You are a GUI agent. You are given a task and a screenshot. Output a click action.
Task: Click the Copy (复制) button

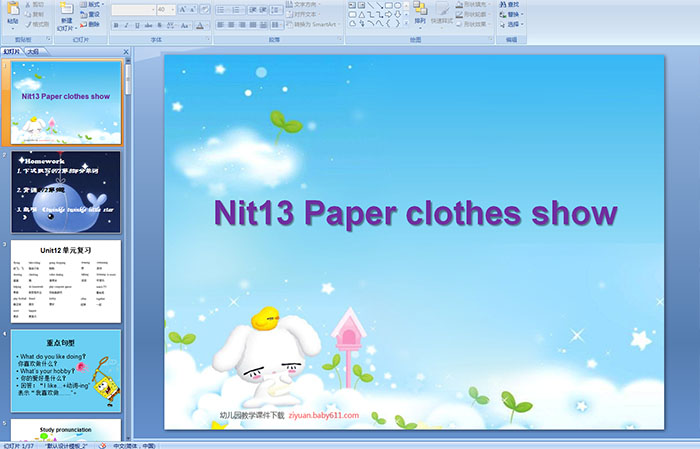(34, 14)
